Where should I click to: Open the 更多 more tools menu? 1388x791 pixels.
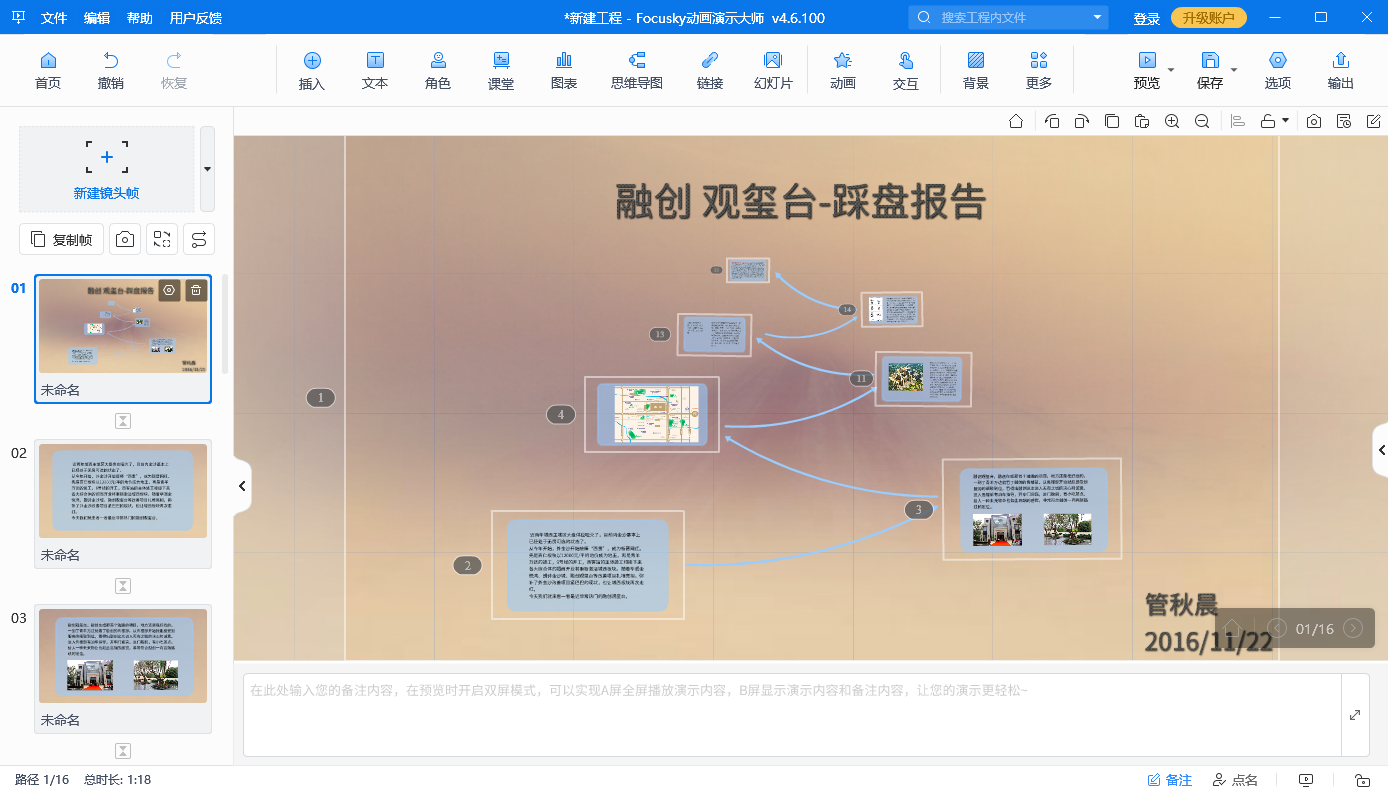[x=1039, y=70]
